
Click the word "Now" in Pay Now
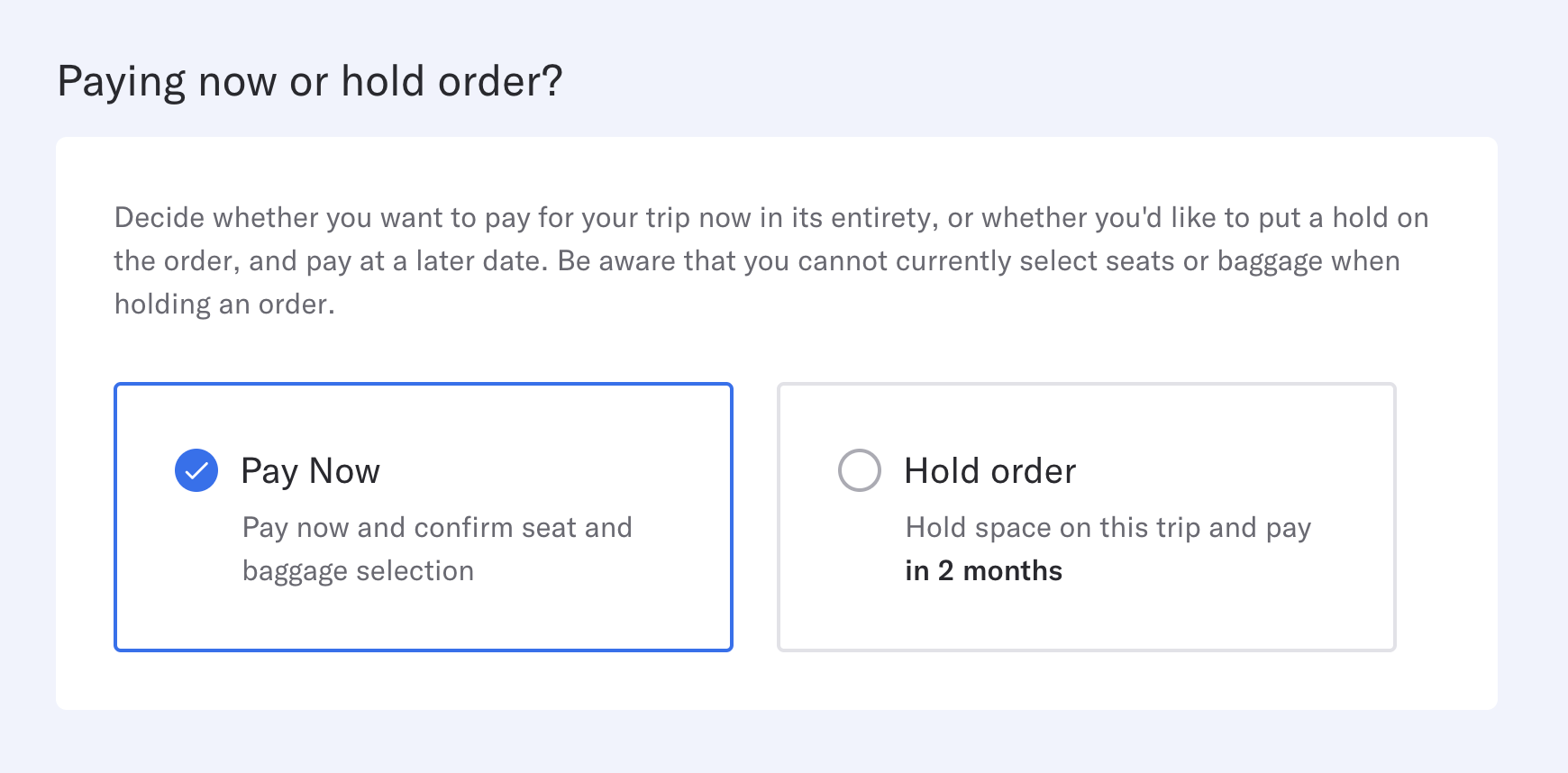click(344, 471)
